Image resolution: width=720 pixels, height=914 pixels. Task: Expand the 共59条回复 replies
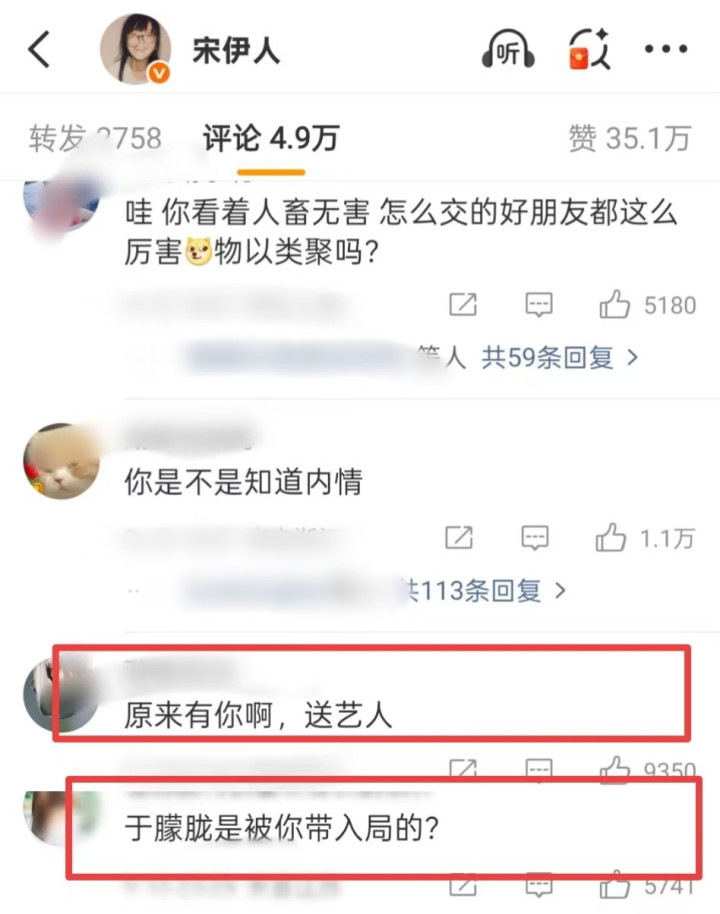click(547, 357)
